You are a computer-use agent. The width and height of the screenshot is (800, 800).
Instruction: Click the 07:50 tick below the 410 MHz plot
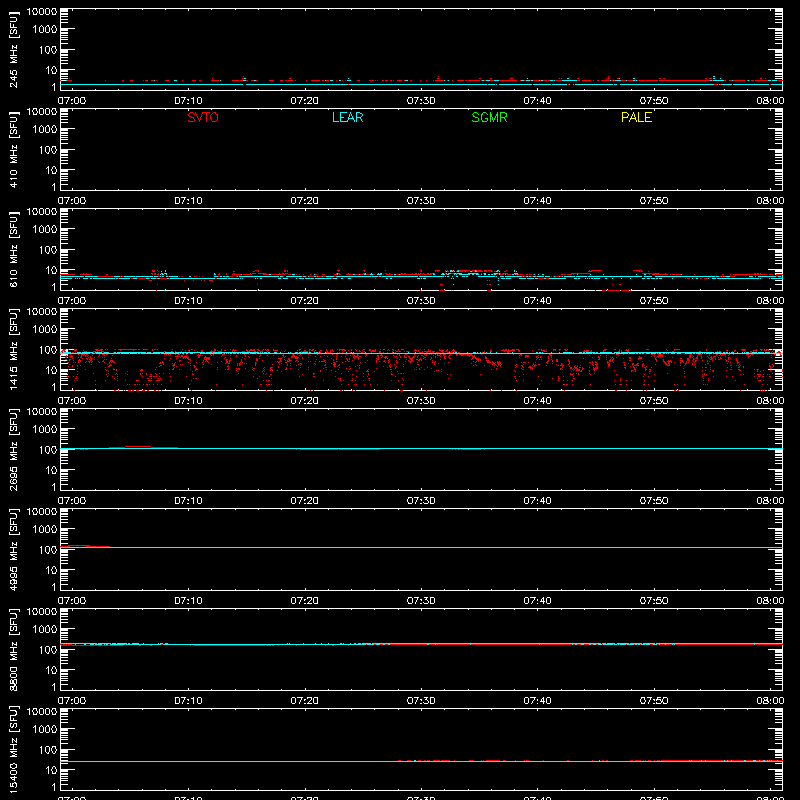pyautogui.click(x=654, y=201)
